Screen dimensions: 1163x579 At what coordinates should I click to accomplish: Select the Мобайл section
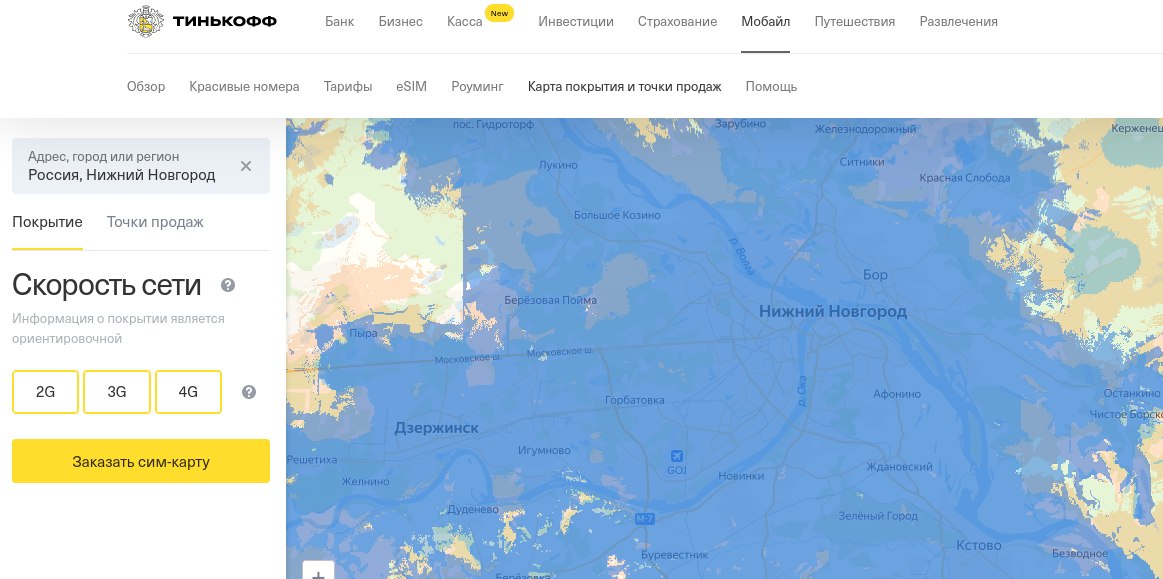tap(765, 21)
